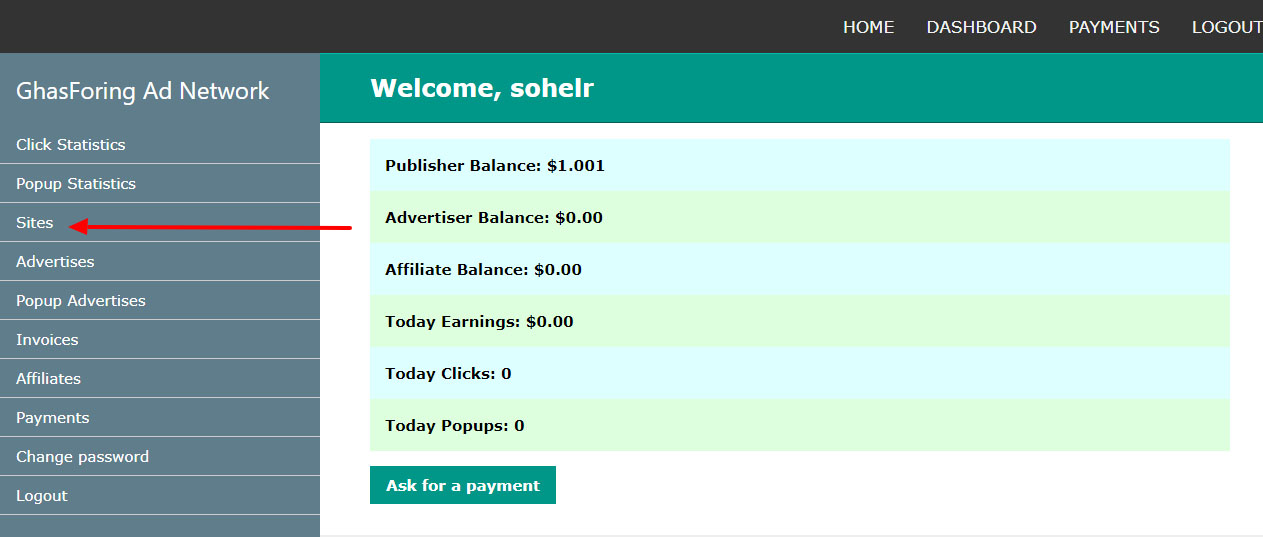
Task: Open the Click Statistics sidebar link
Action: [x=71, y=145]
